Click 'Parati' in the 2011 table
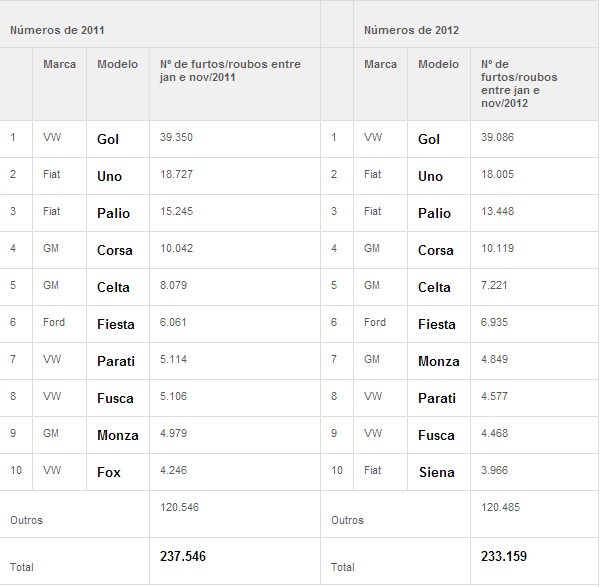This screenshot has width=600, height=587. tap(116, 362)
